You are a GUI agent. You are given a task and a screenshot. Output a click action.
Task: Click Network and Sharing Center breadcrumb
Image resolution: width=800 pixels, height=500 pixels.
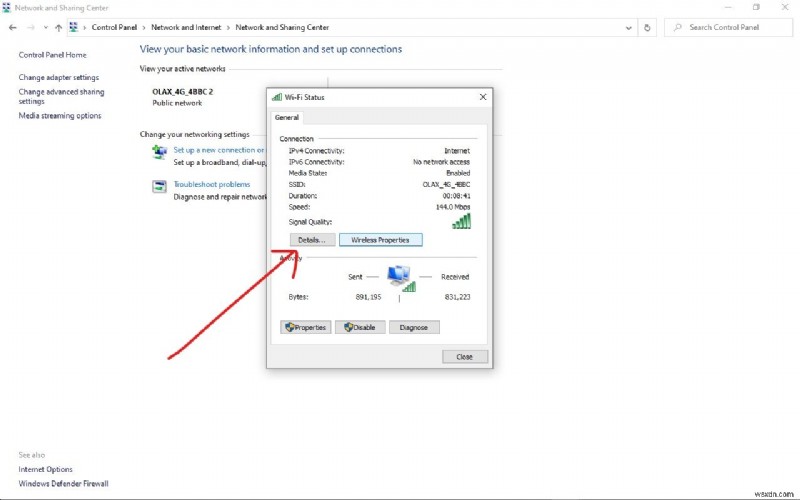282,28
